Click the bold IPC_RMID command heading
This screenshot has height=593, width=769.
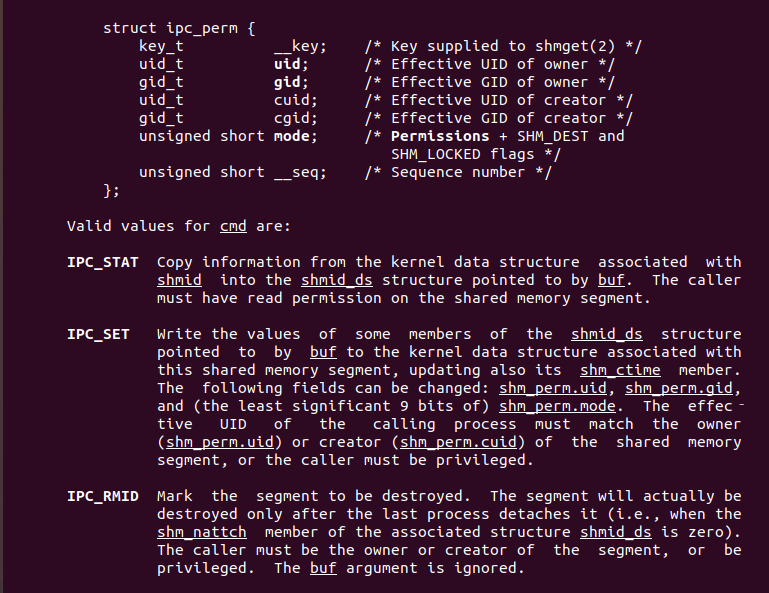click(x=103, y=496)
